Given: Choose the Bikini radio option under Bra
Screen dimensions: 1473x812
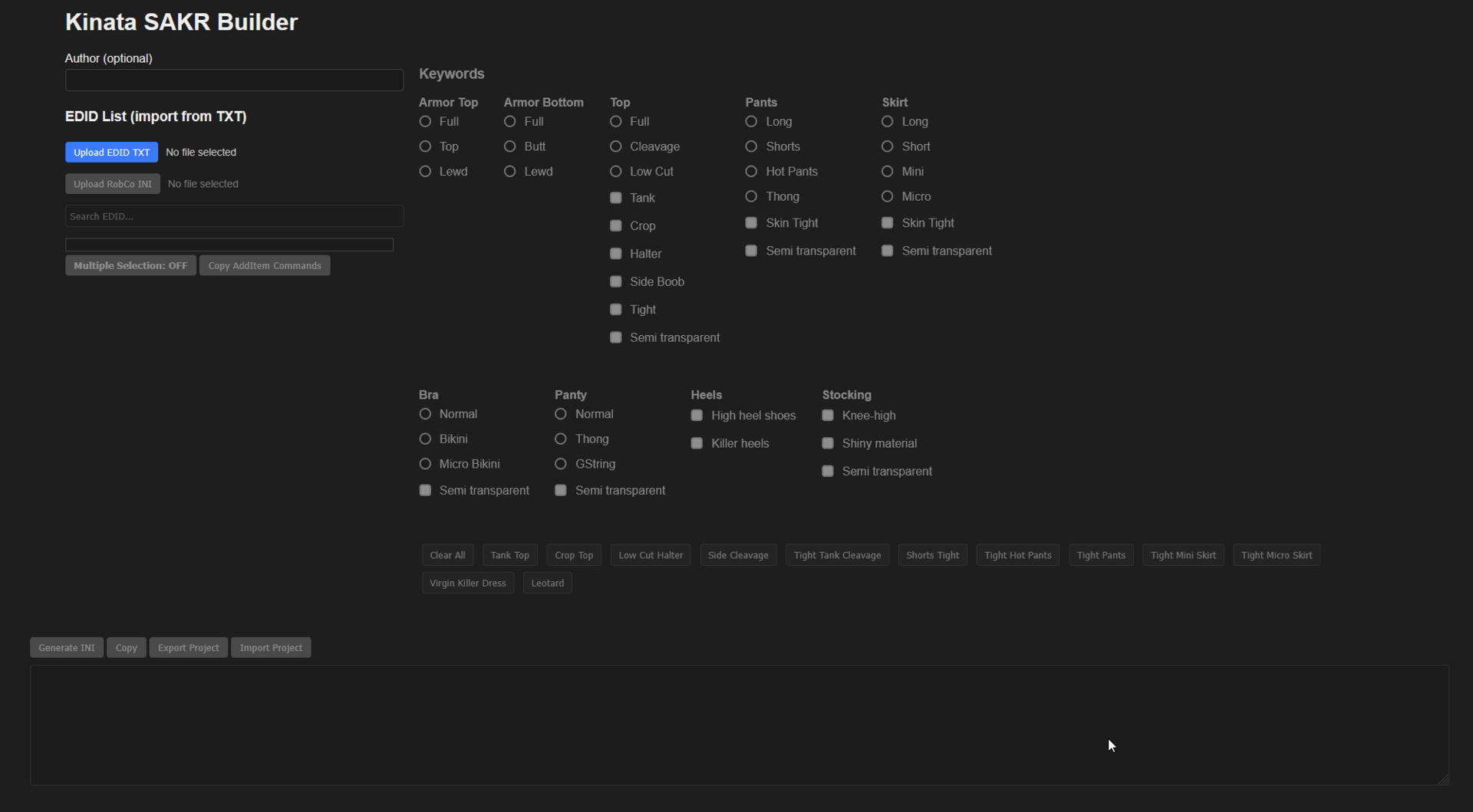Looking at the screenshot, I should tap(425, 439).
